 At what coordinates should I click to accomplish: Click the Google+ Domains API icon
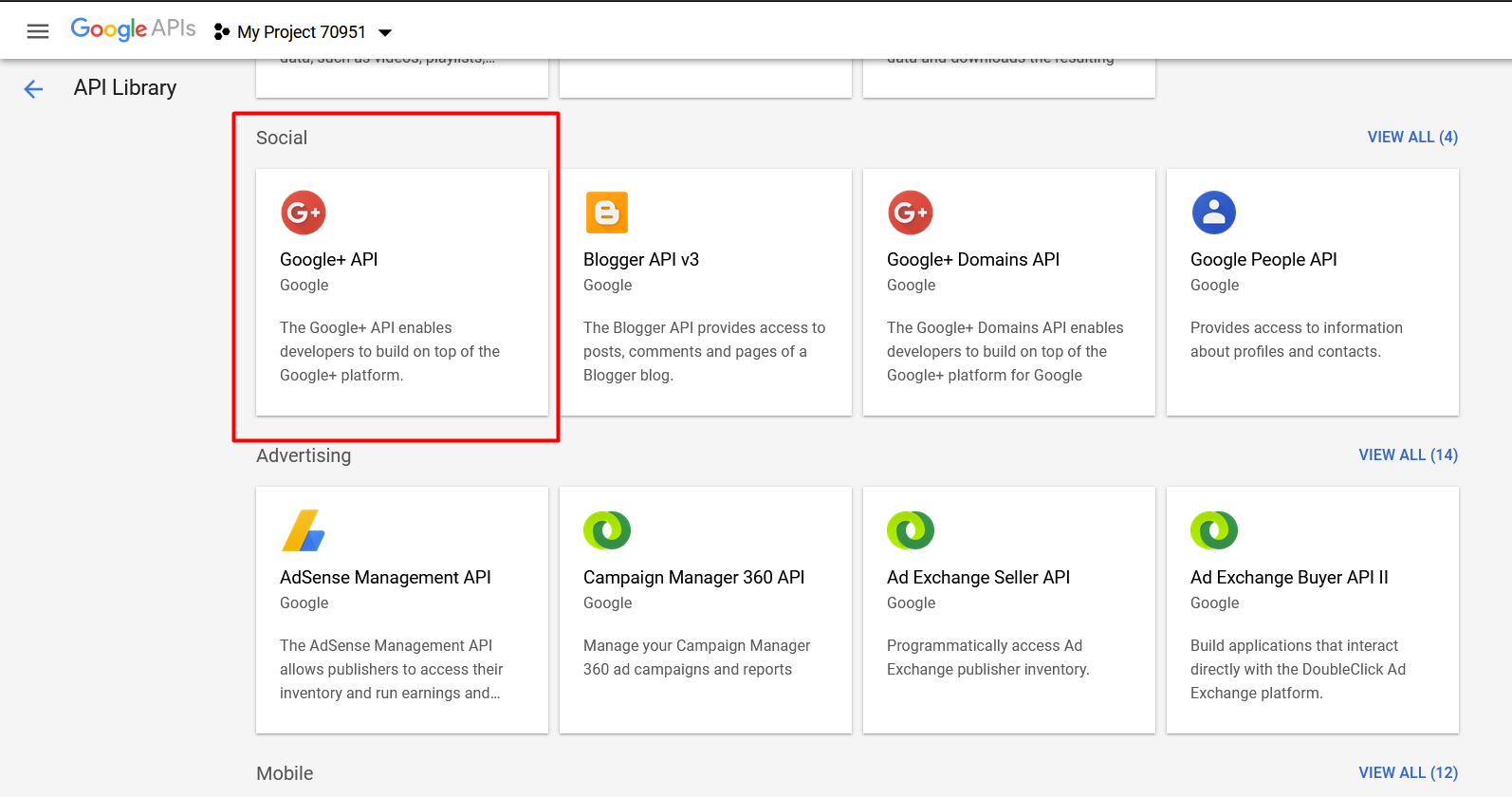(x=911, y=213)
